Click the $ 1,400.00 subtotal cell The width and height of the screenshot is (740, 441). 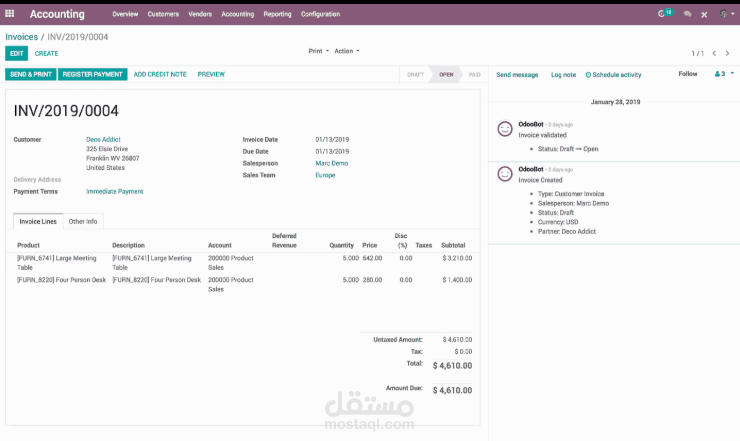pyautogui.click(x=457, y=280)
